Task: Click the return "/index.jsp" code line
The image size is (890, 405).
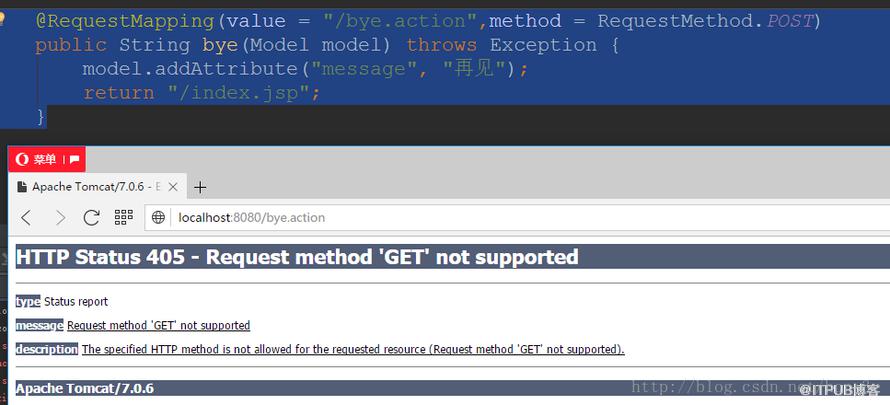Action: click(x=201, y=93)
